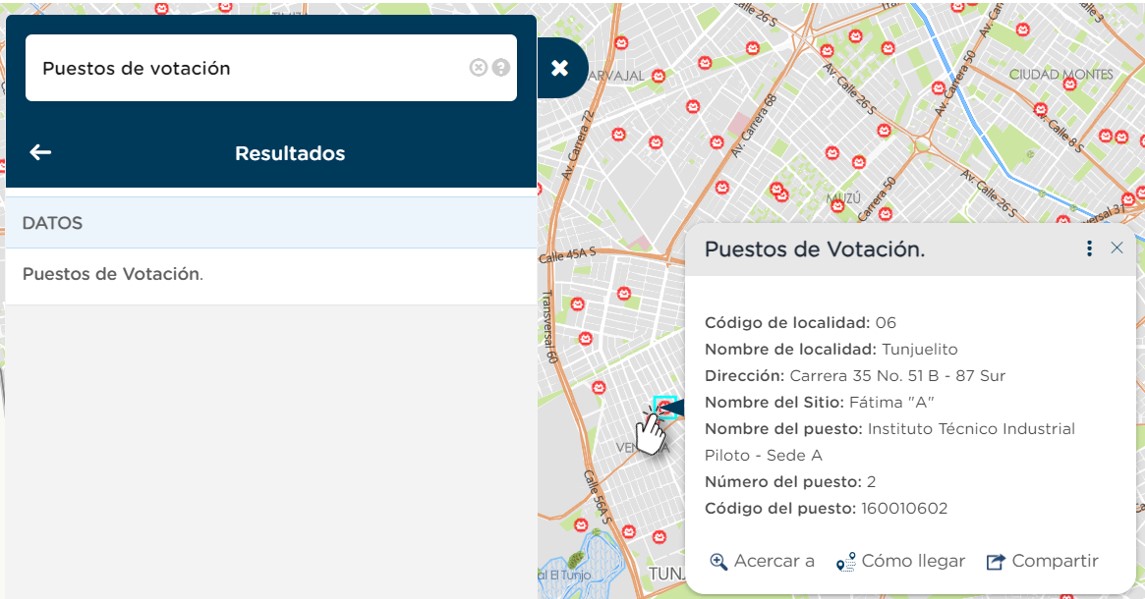
Task: Click the Resultados header
Action: coord(289,152)
